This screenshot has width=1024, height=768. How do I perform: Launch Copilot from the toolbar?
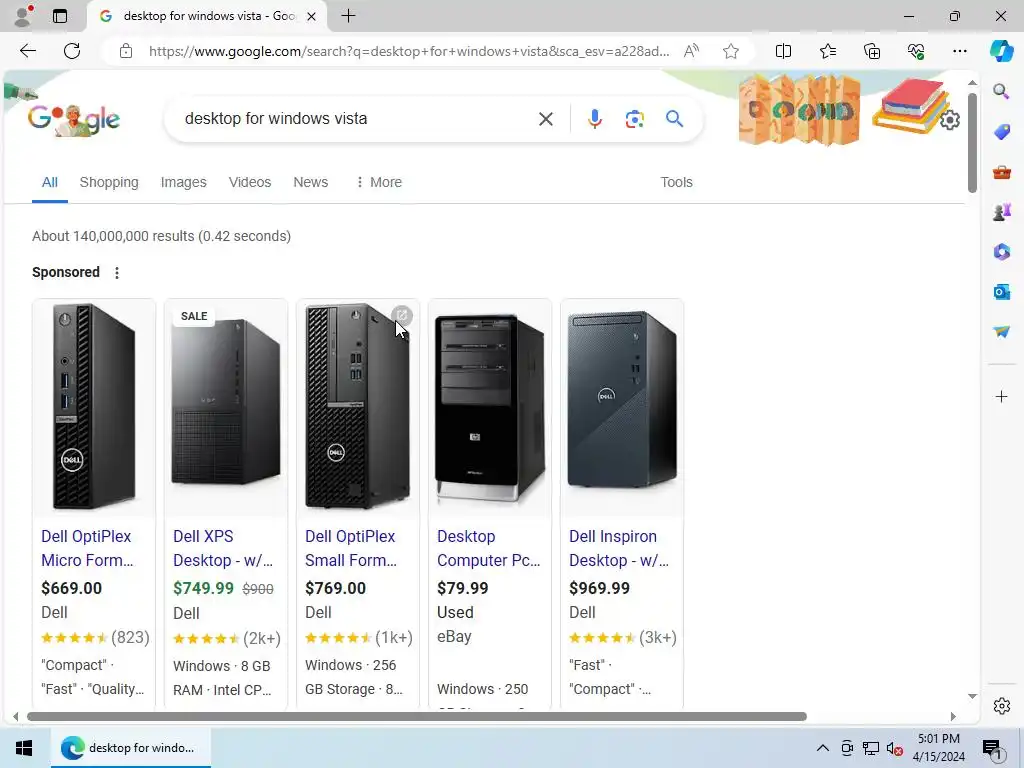pyautogui.click(x=1001, y=51)
